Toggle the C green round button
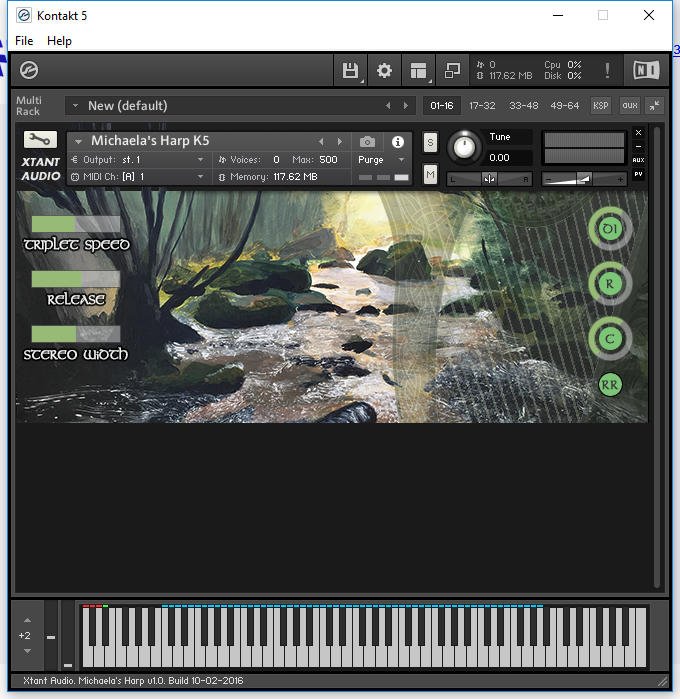This screenshot has width=680, height=699. [610, 339]
